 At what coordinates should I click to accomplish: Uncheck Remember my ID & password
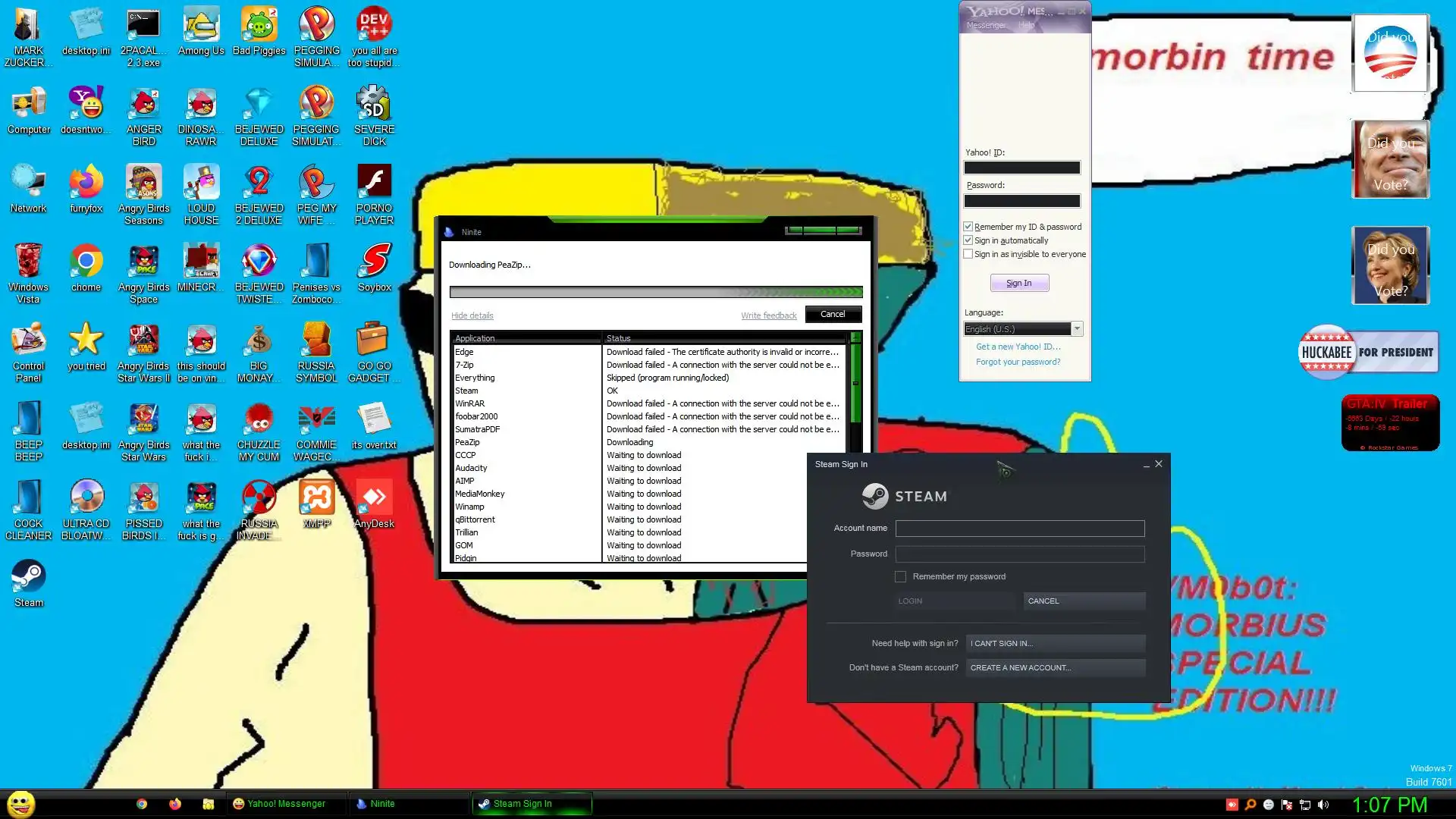(968, 227)
